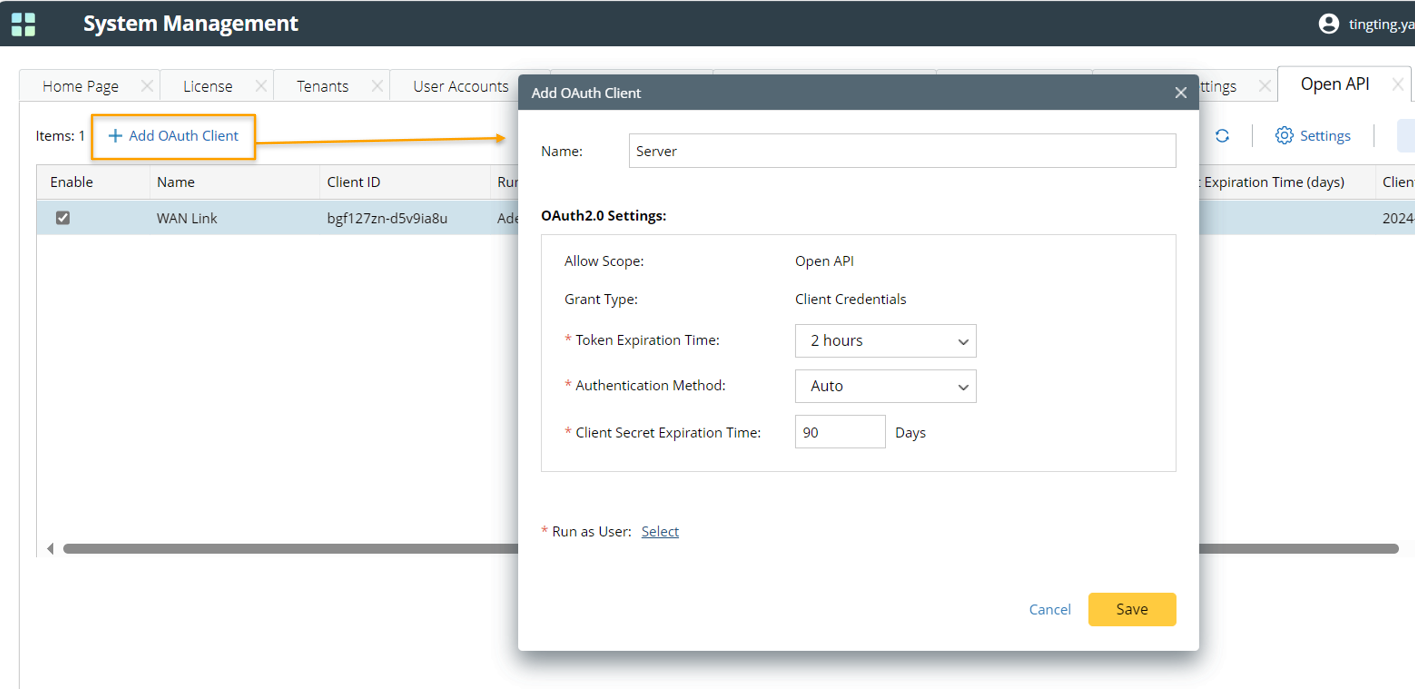
Task: Close the Home Page tab
Action: pyautogui.click(x=147, y=86)
